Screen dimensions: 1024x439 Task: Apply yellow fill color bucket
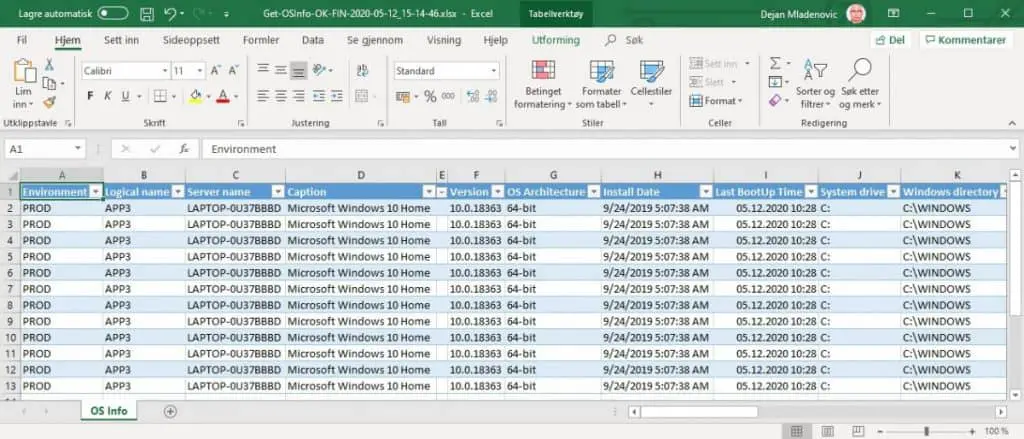[x=195, y=96]
